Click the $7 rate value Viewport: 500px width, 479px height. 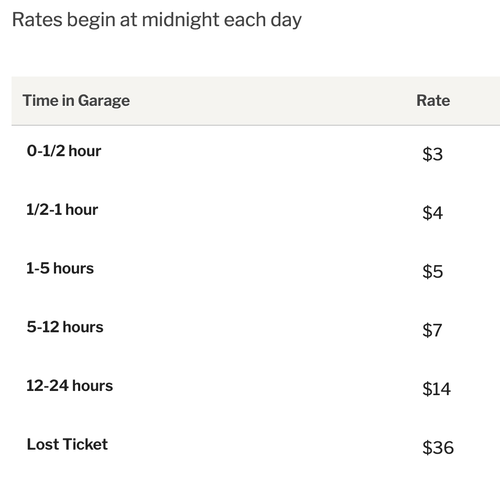432,330
